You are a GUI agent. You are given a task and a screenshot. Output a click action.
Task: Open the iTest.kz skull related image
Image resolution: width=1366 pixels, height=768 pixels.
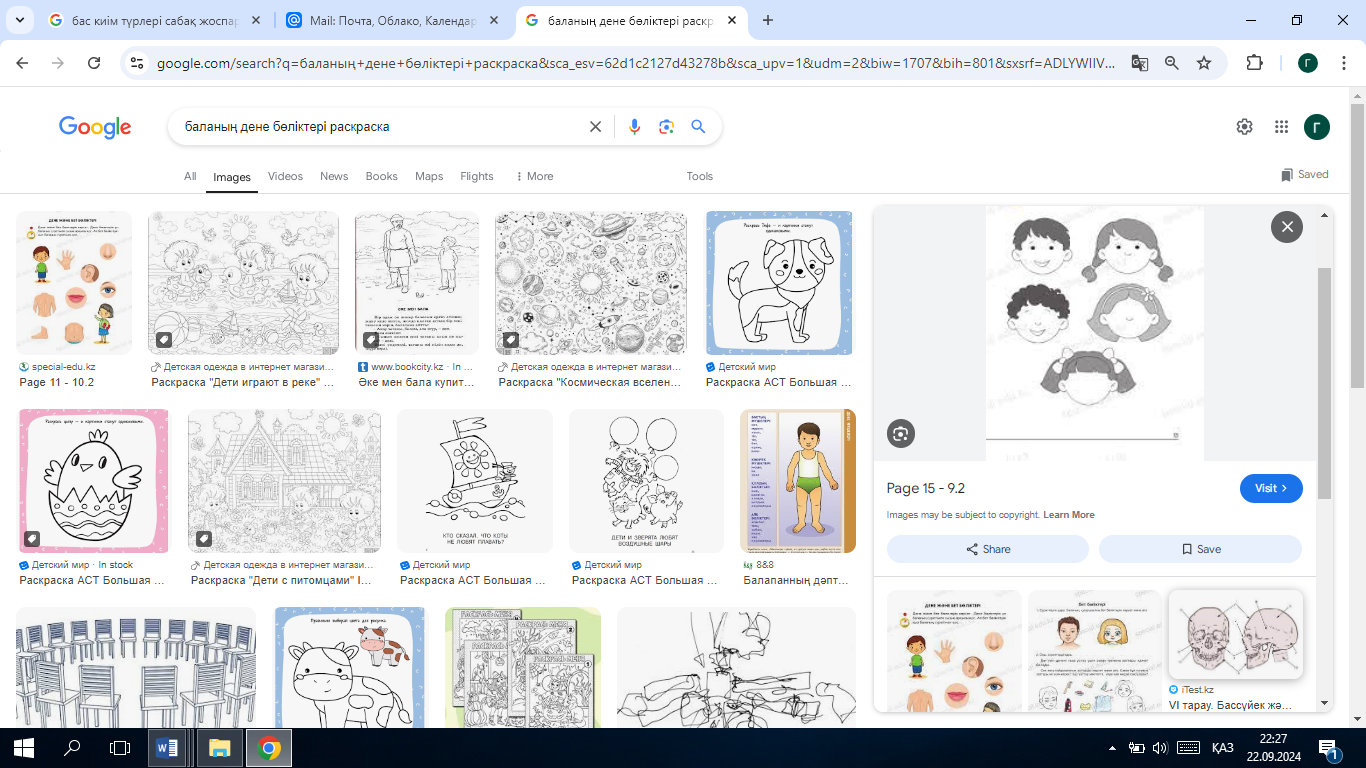[1235, 636]
